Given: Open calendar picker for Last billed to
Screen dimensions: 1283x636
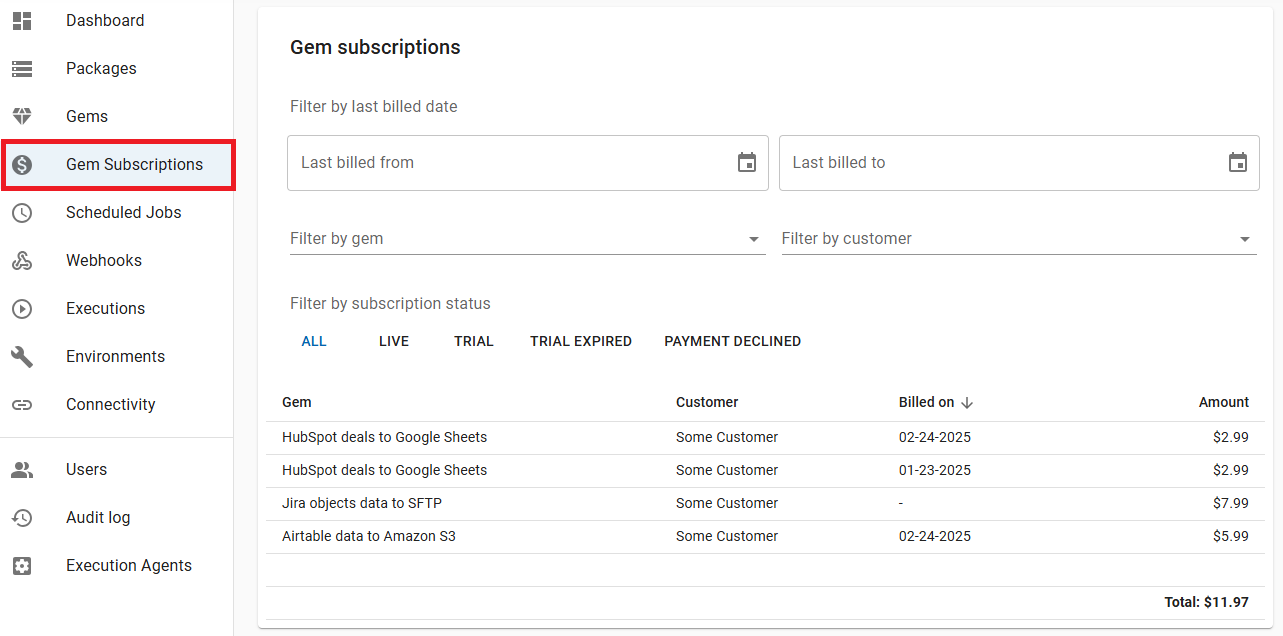Looking at the screenshot, I should click(1238, 163).
